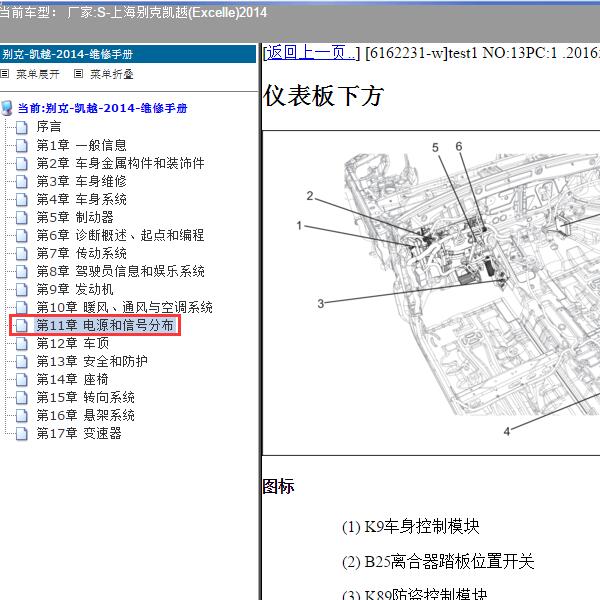The height and width of the screenshot is (600, 600).
Task: Click the document icon beside 第14章 座椅
Action: [22, 380]
